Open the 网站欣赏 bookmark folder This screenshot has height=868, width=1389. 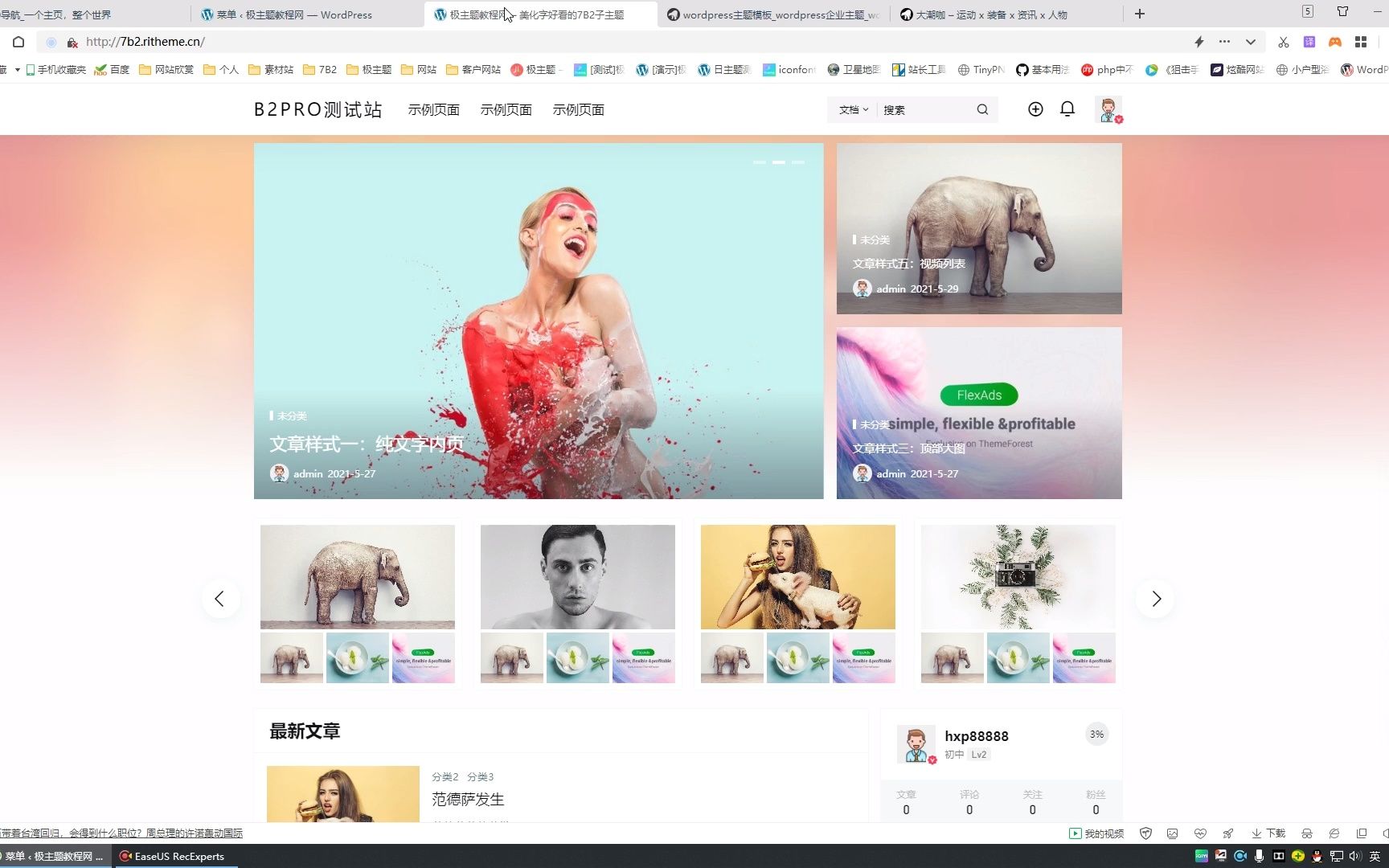pyautogui.click(x=166, y=70)
